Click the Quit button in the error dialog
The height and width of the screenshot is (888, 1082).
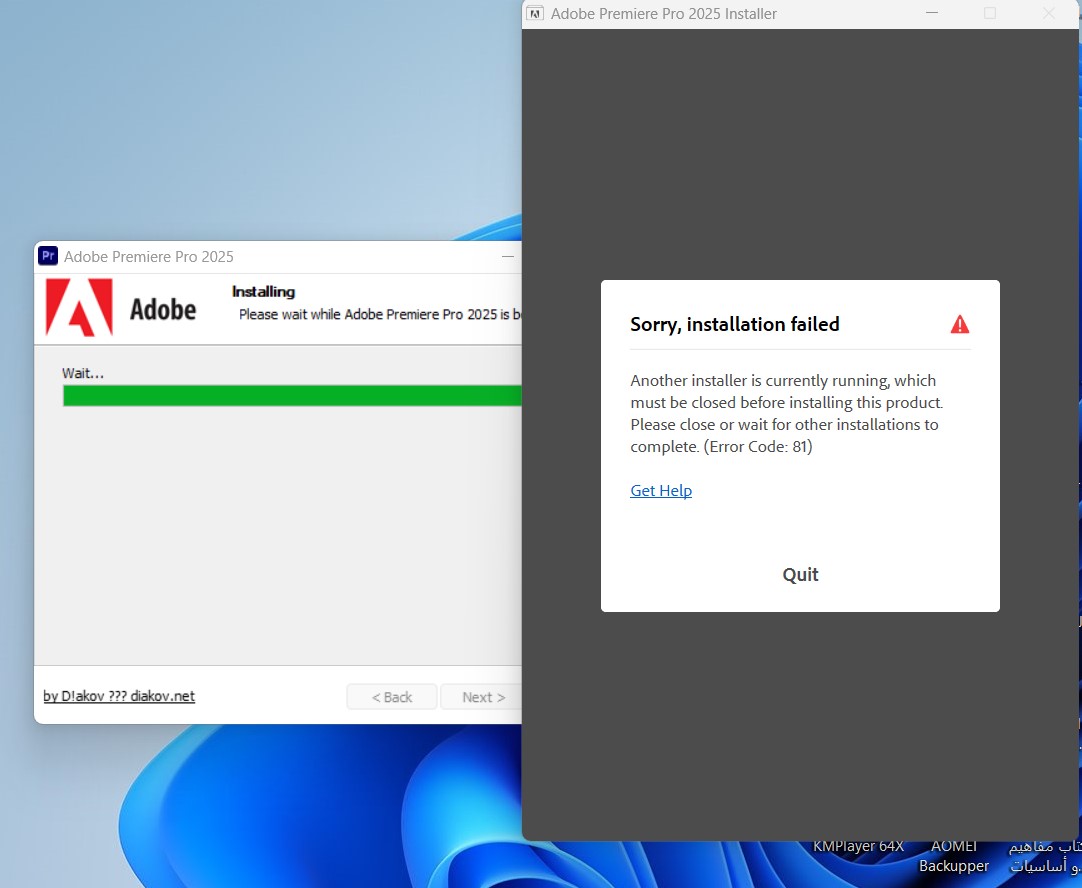tap(800, 575)
